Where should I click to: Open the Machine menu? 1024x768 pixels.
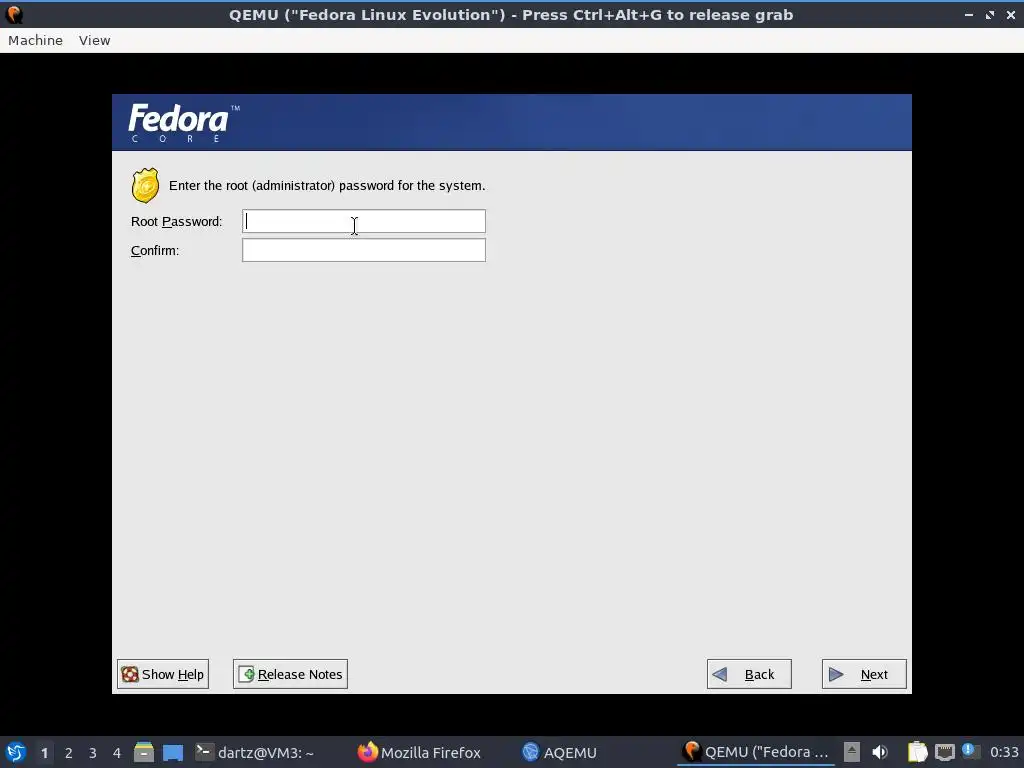pyautogui.click(x=35, y=40)
